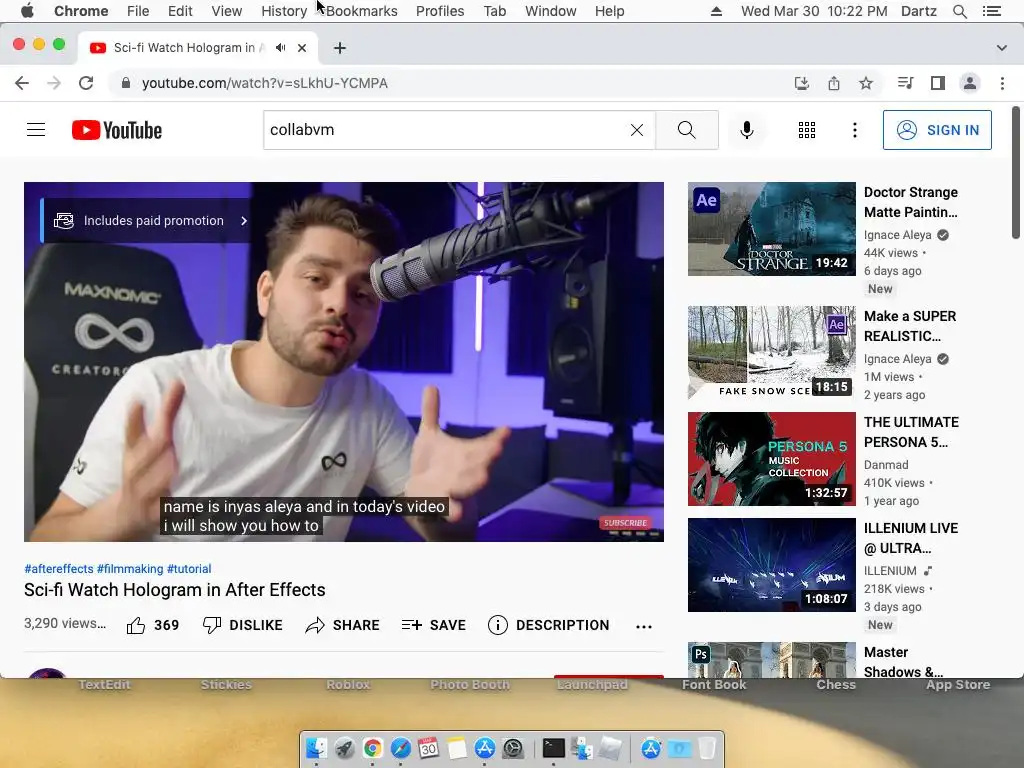This screenshot has width=1024, height=768.
Task: Open the Profiles menu
Action: tap(440, 11)
